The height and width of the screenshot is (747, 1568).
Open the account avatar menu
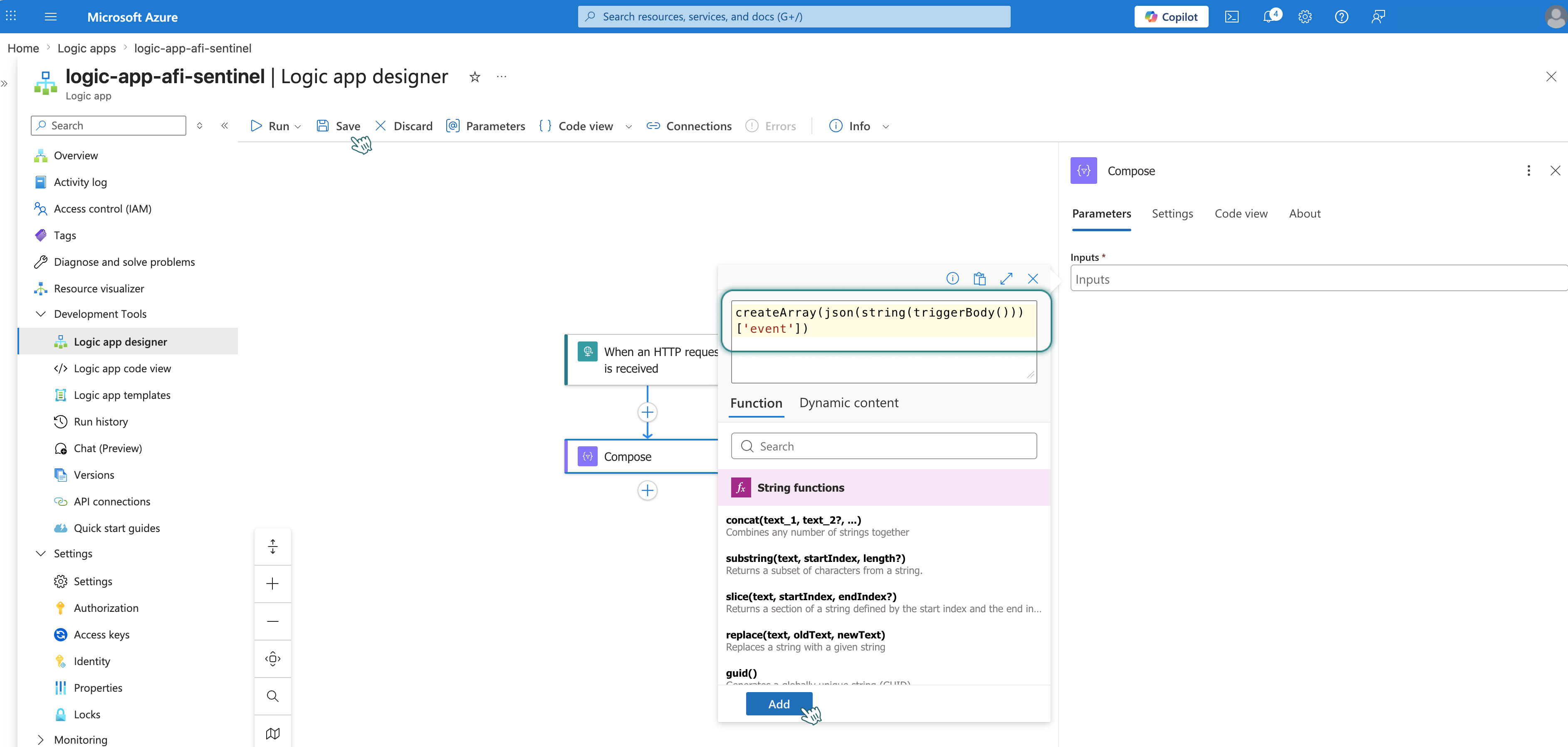click(x=1555, y=17)
